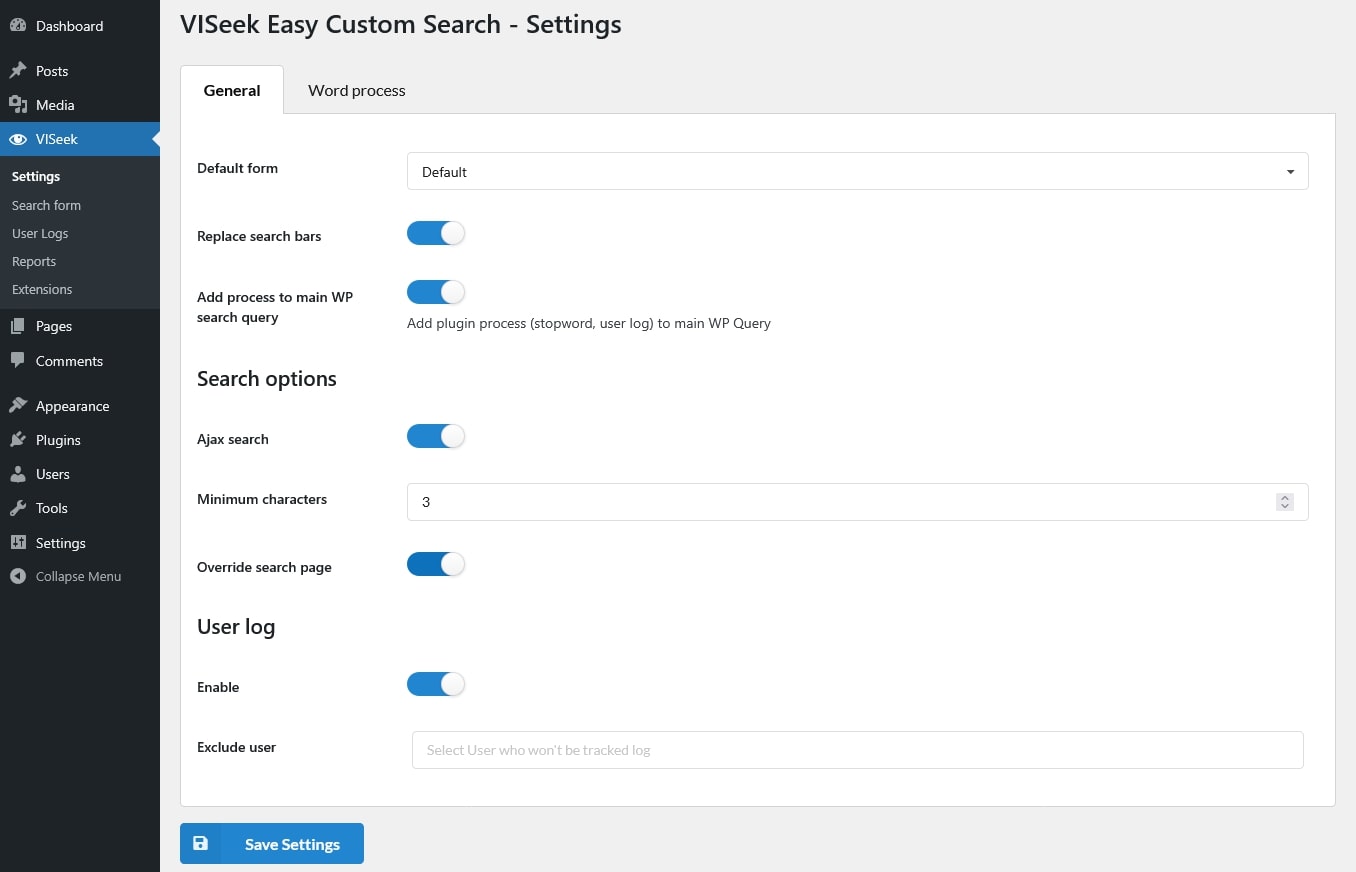
Task: Click the Appearance brush icon
Action: [18, 406]
